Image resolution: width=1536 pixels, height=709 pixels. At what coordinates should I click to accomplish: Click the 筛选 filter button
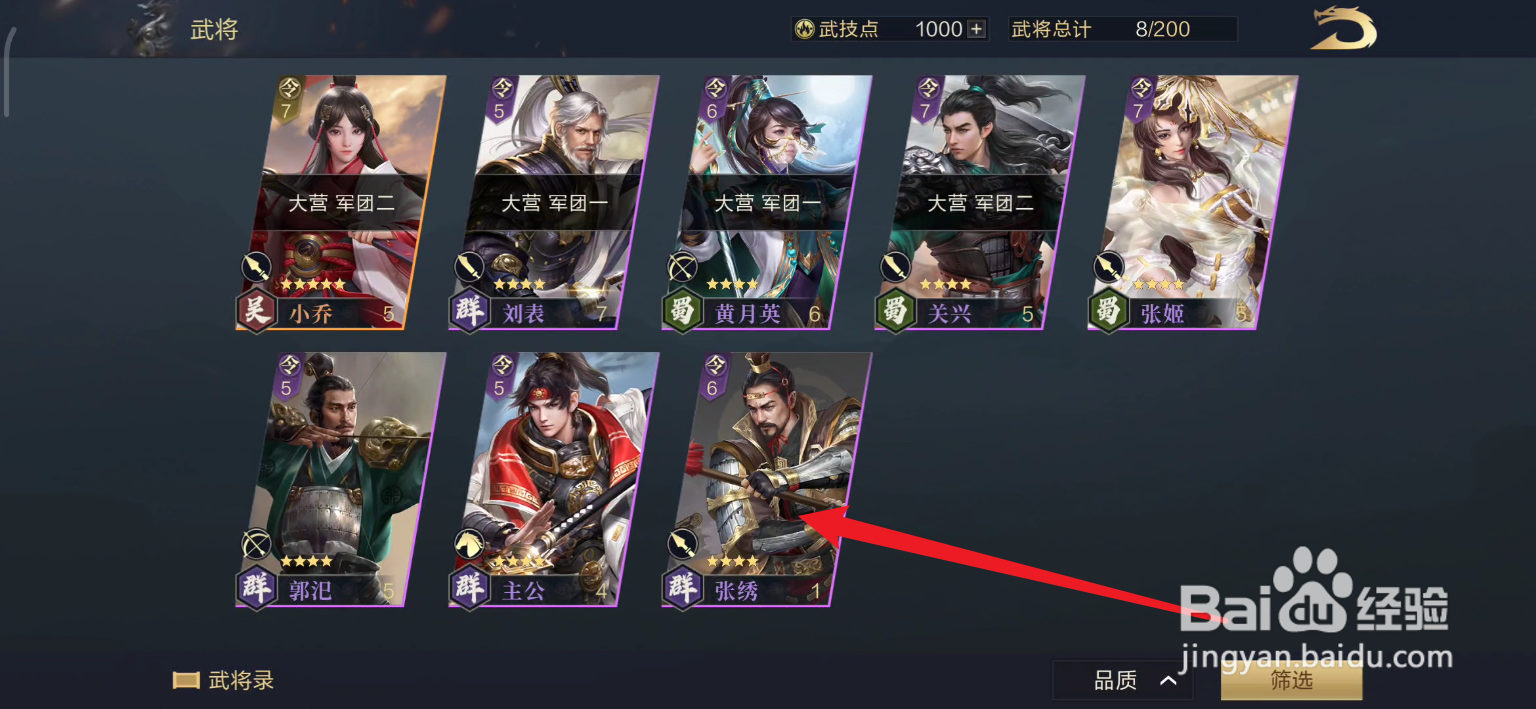click(1291, 681)
